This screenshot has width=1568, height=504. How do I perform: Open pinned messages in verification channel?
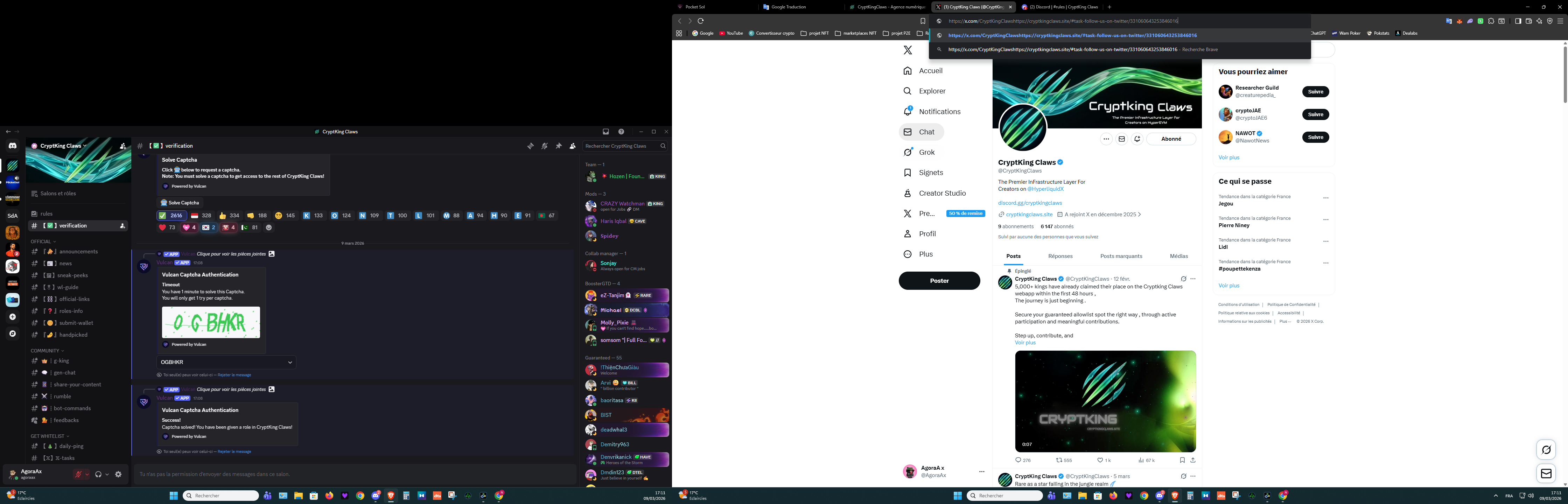[x=558, y=146]
